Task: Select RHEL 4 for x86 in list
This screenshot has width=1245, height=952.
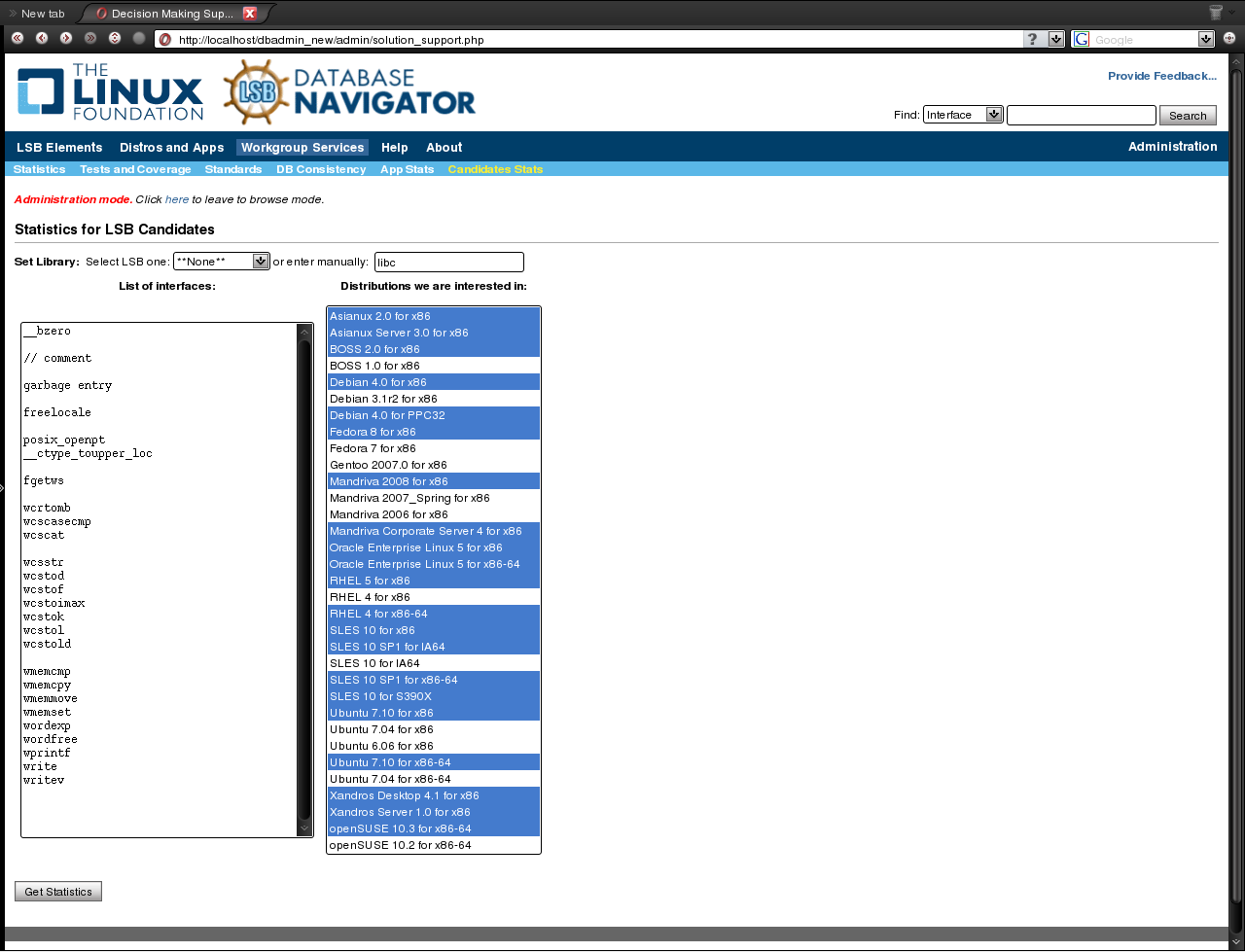Action: tap(434, 597)
